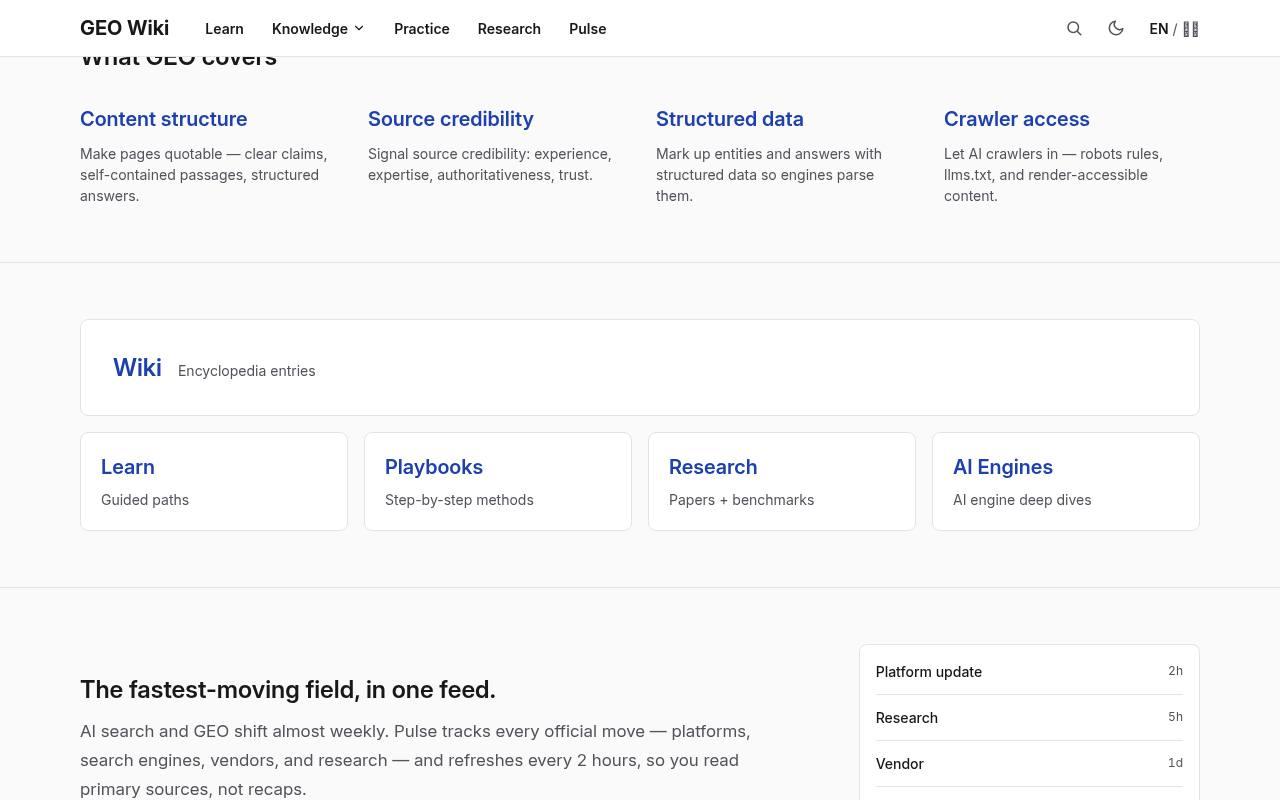Open the Learn nav item
This screenshot has width=1280, height=800.
coord(224,29)
